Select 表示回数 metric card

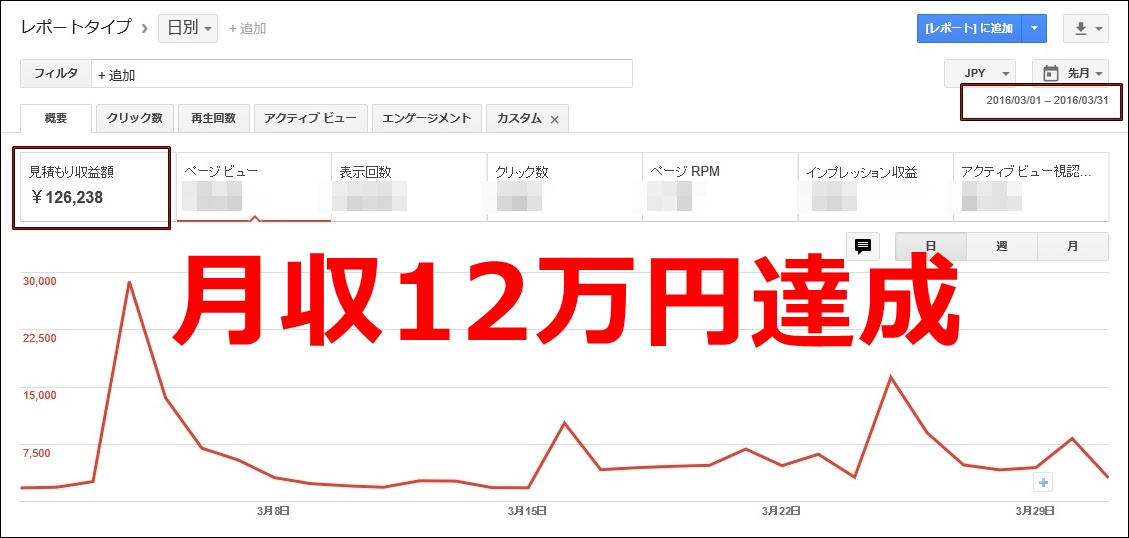pos(409,187)
